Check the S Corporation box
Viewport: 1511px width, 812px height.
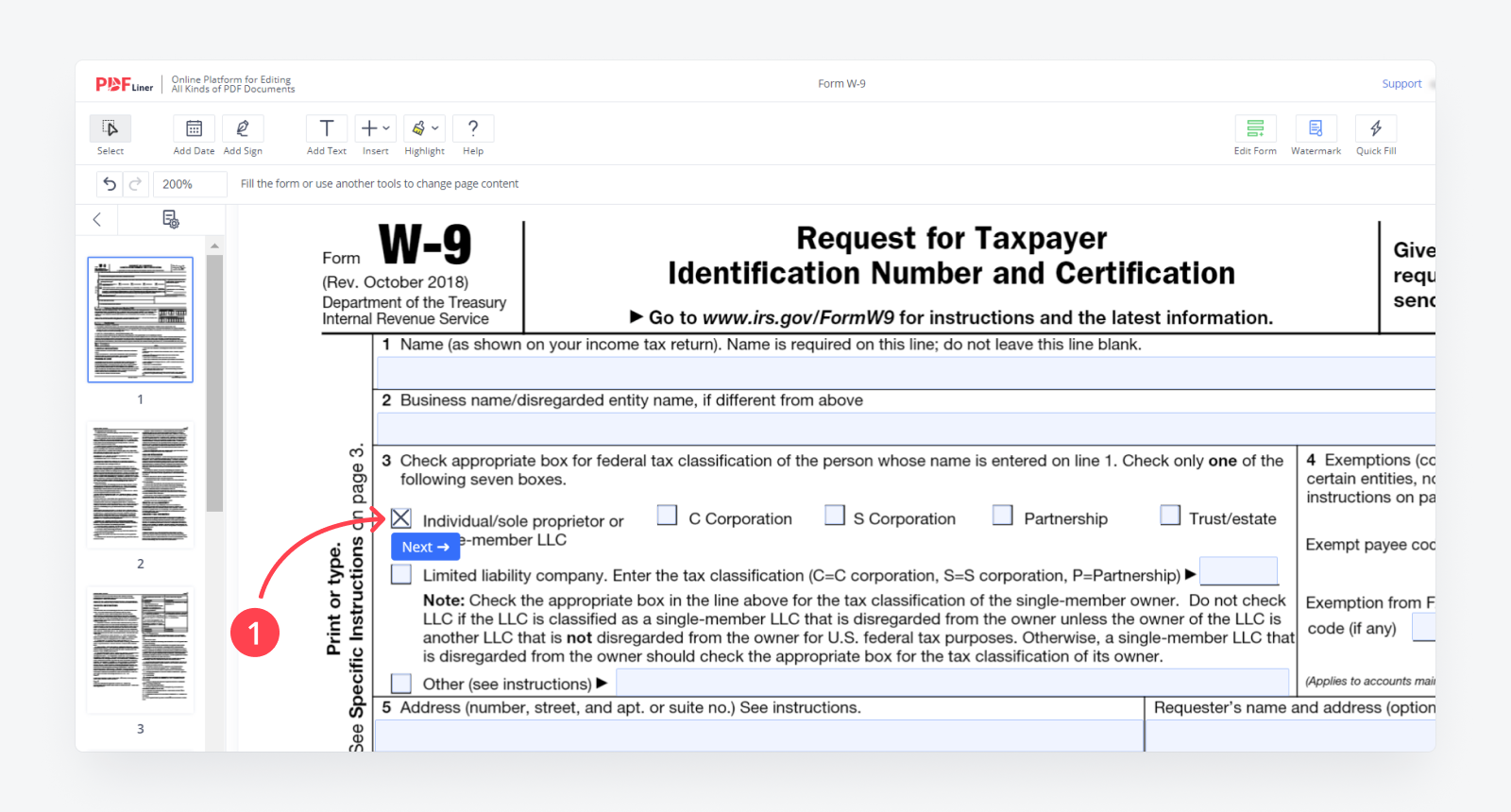coord(835,515)
